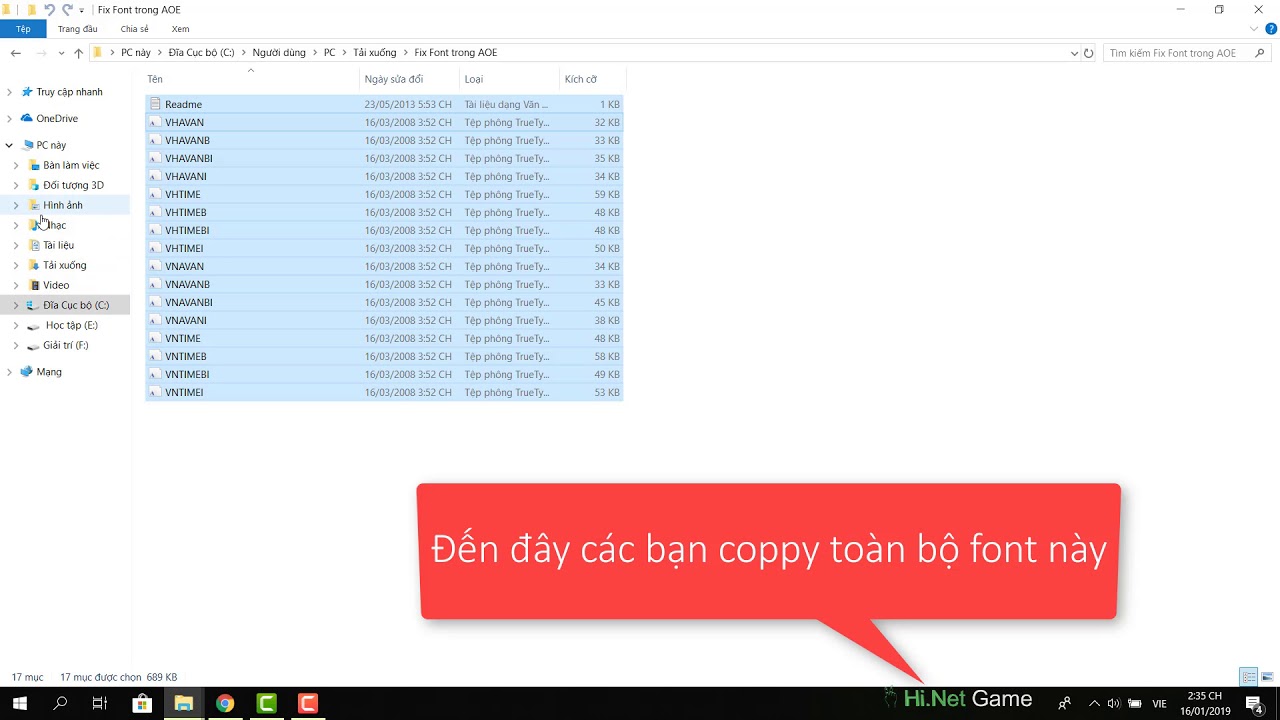Open the Xem ribbon tab
The width and height of the screenshot is (1280, 720).
coord(180,29)
